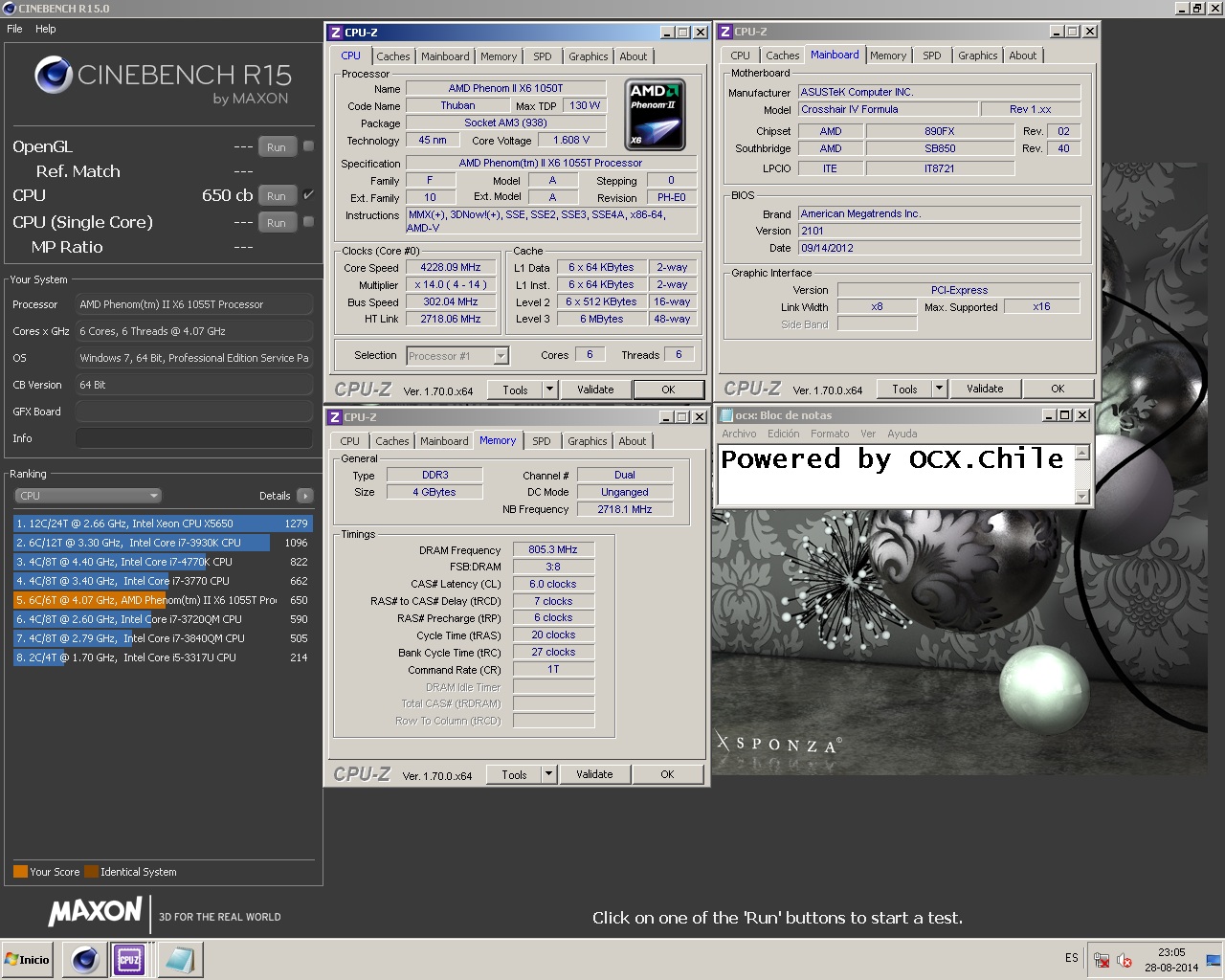1225x980 pixels.
Task: Click the Cinebench icon in the taskbar
Action: (84, 959)
